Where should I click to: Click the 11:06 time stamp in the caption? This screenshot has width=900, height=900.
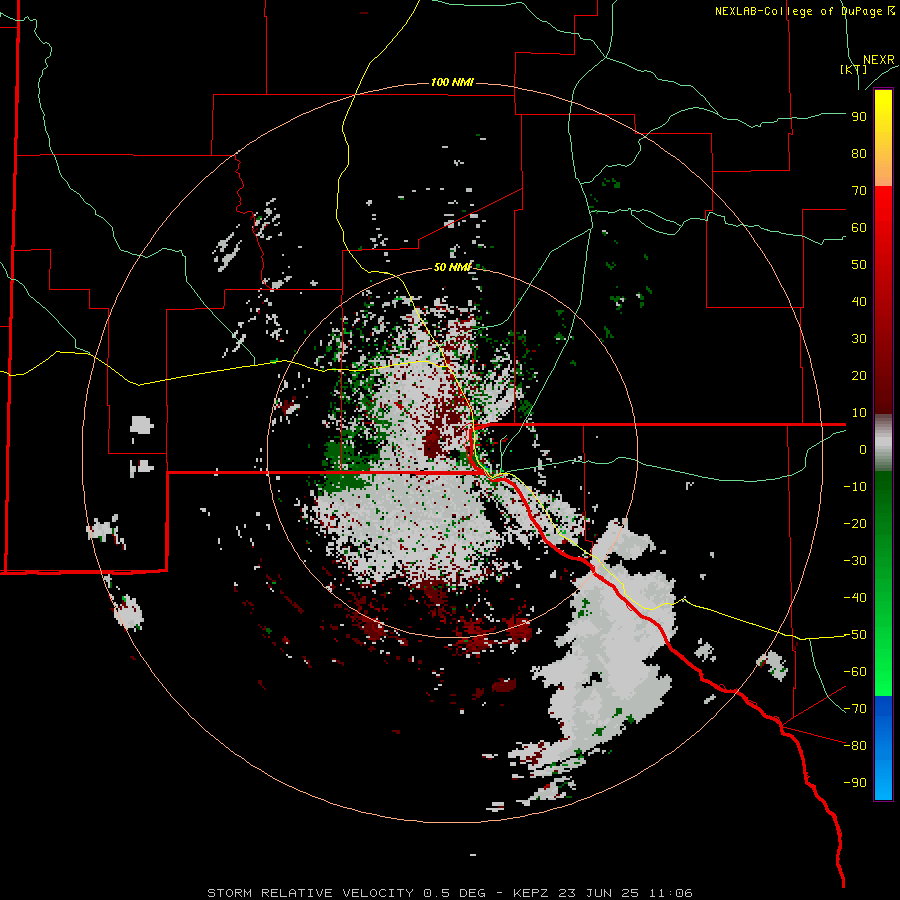pyautogui.click(x=671, y=893)
